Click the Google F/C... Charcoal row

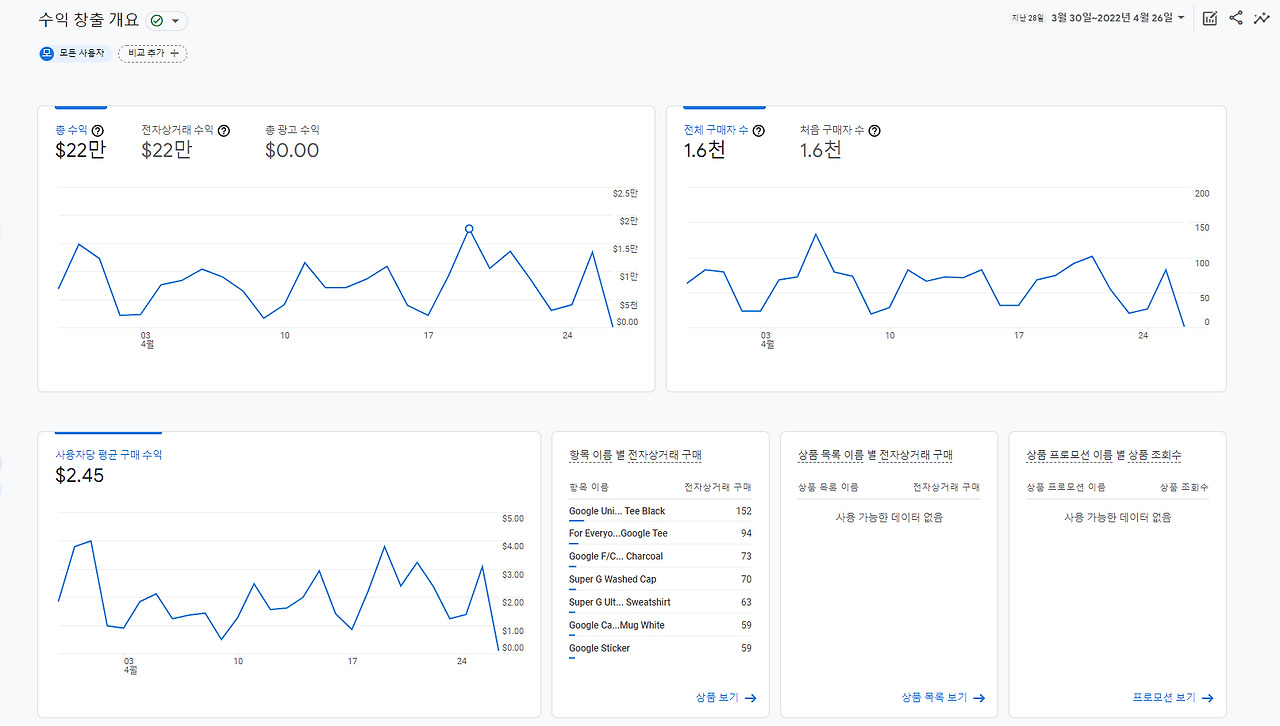660,557
